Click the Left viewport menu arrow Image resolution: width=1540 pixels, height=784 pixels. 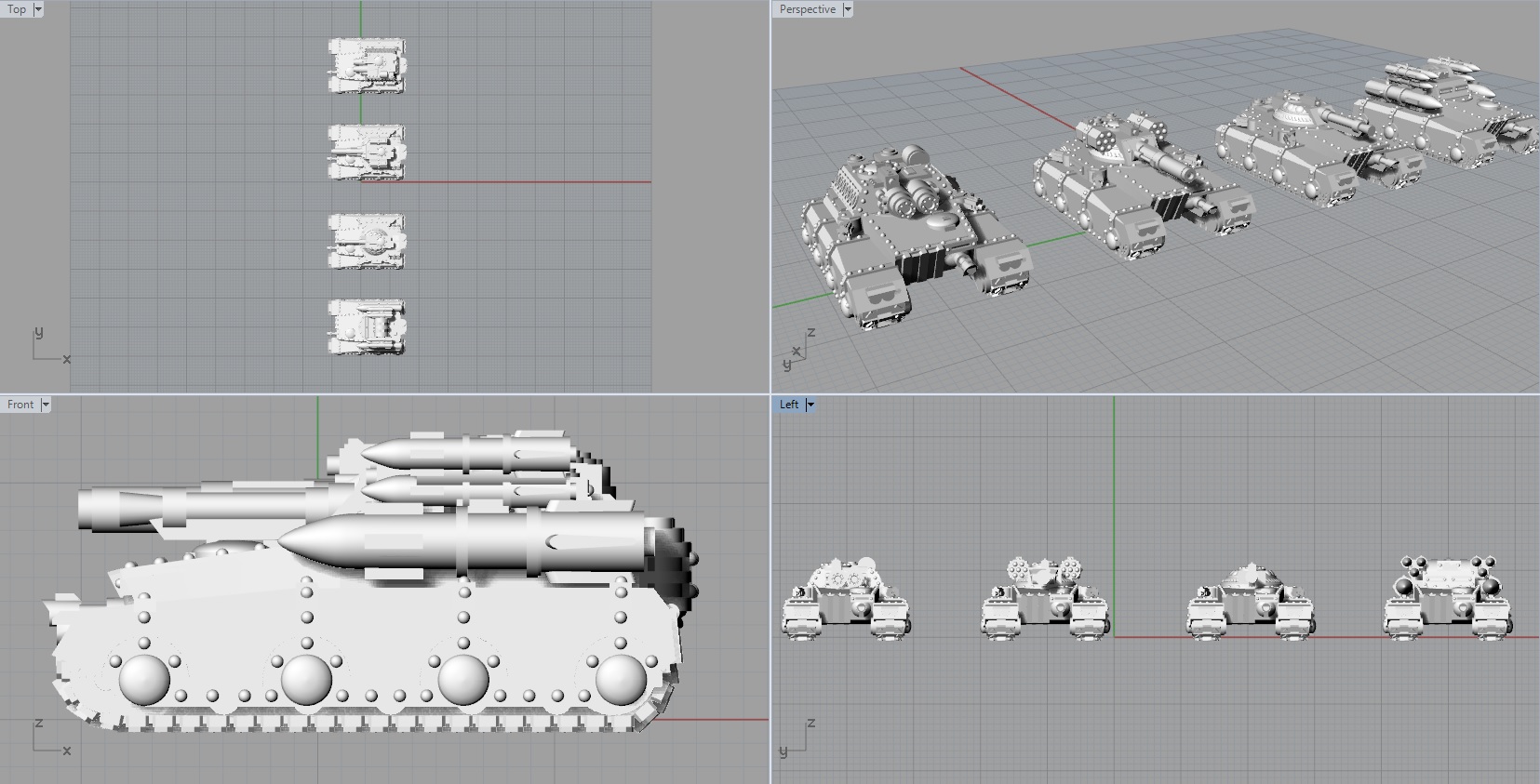pyautogui.click(x=810, y=405)
